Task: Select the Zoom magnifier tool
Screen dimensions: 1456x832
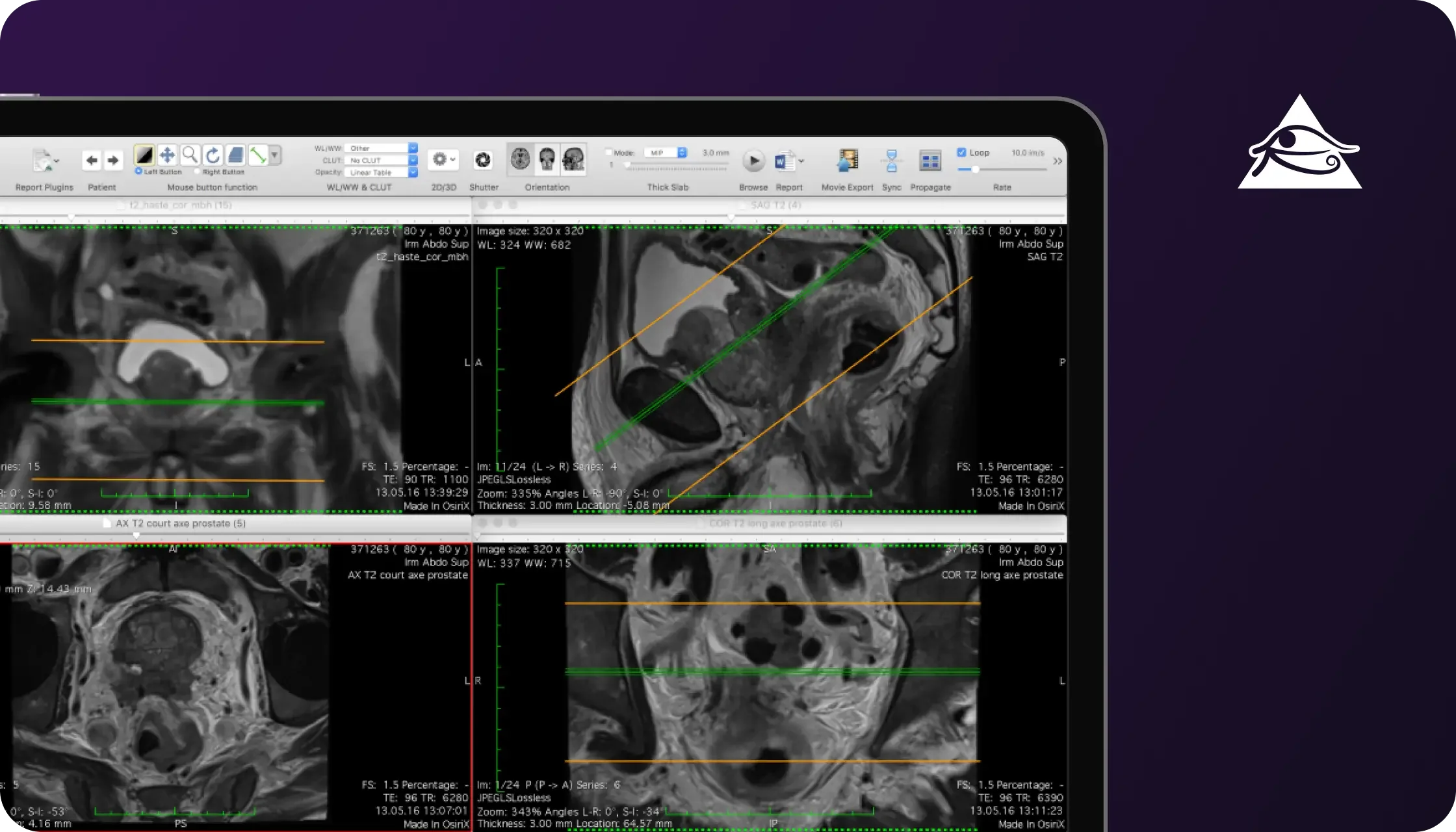Action: point(190,155)
